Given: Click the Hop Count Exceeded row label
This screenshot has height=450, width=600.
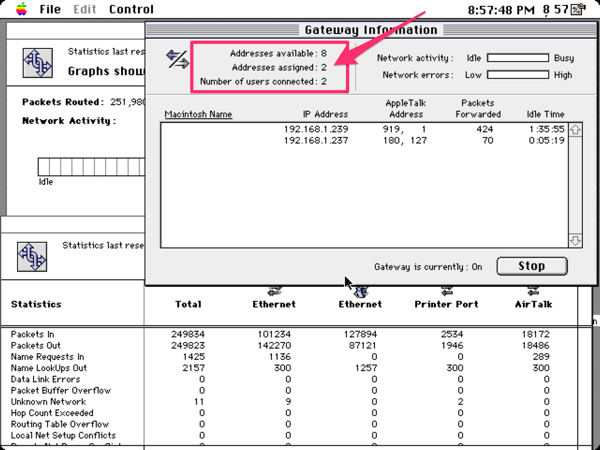Looking at the screenshot, I should (x=52, y=413).
